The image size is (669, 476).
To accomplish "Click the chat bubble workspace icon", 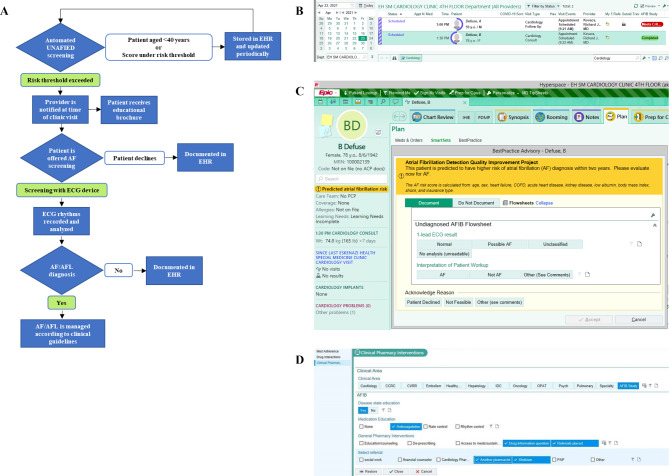I will click(x=396, y=102).
